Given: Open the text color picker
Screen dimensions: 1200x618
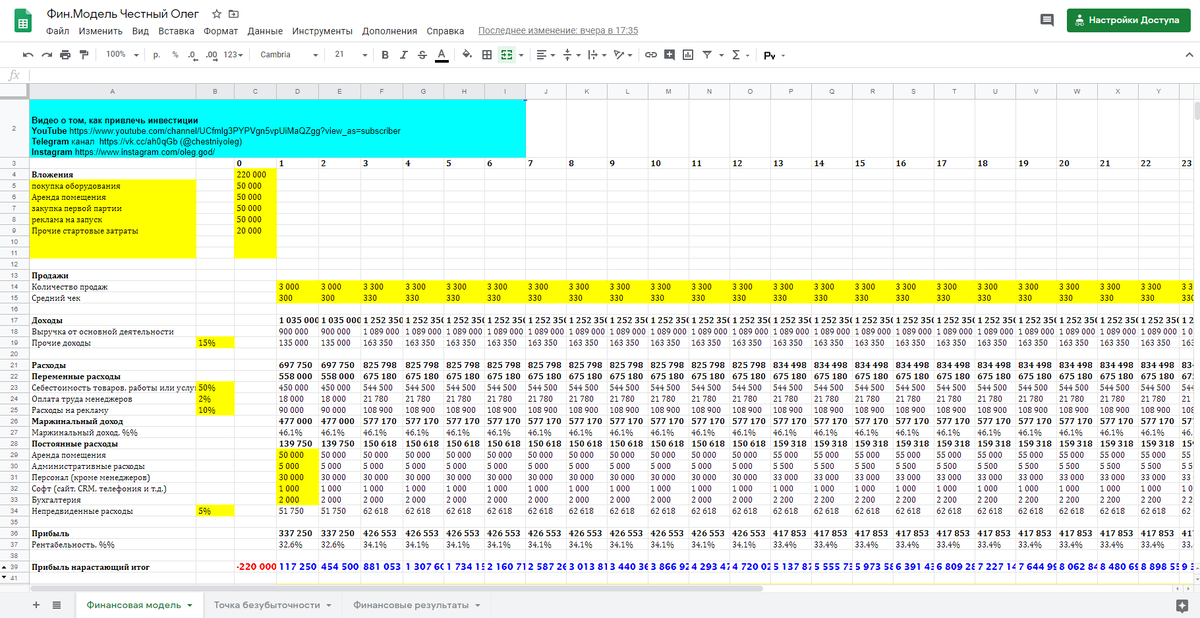Looking at the screenshot, I should 441,55.
